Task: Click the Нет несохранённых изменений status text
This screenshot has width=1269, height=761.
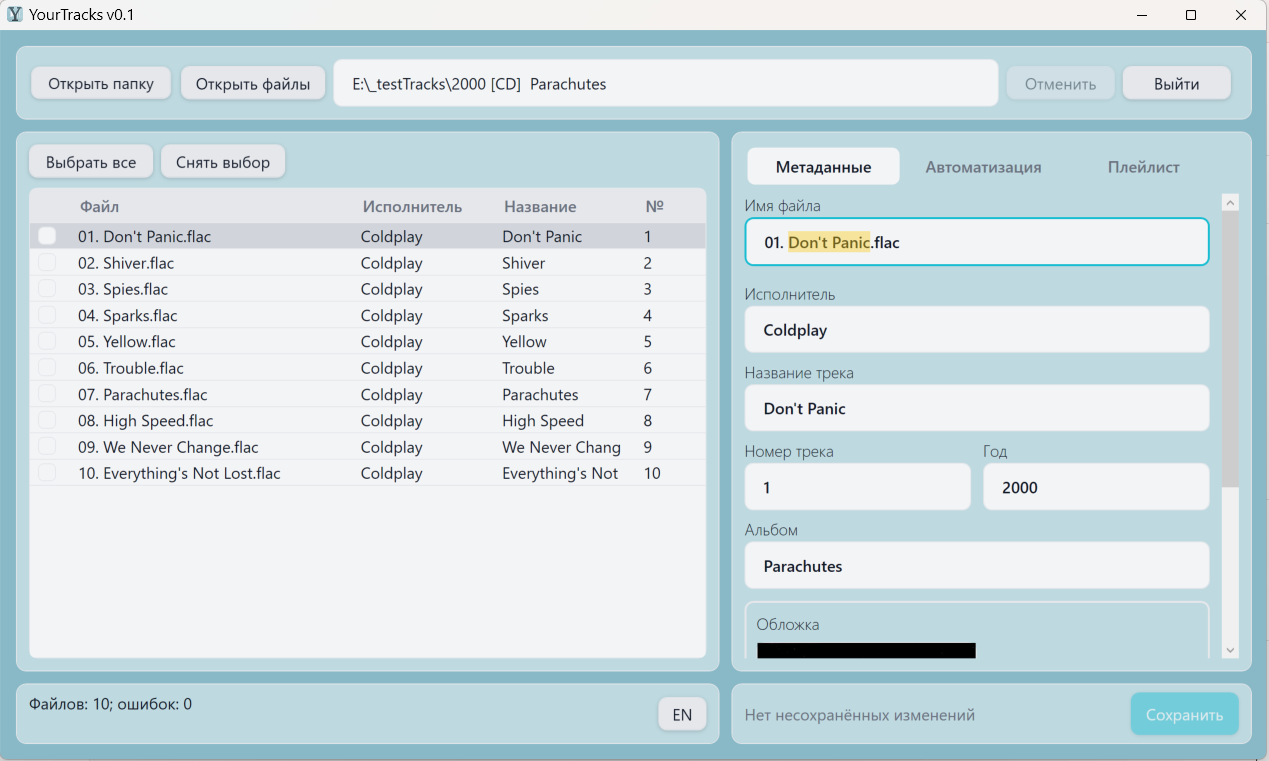Action: point(859,715)
